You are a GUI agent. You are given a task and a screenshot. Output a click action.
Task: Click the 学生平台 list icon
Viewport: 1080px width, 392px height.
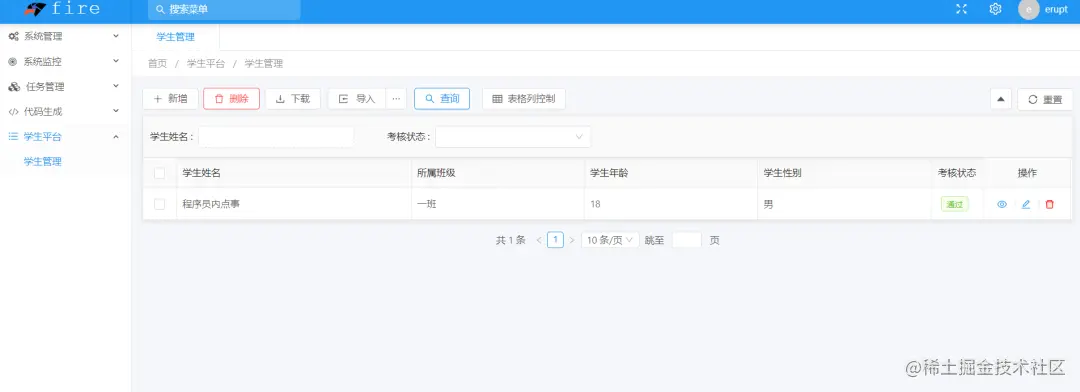click(x=13, y=136)
